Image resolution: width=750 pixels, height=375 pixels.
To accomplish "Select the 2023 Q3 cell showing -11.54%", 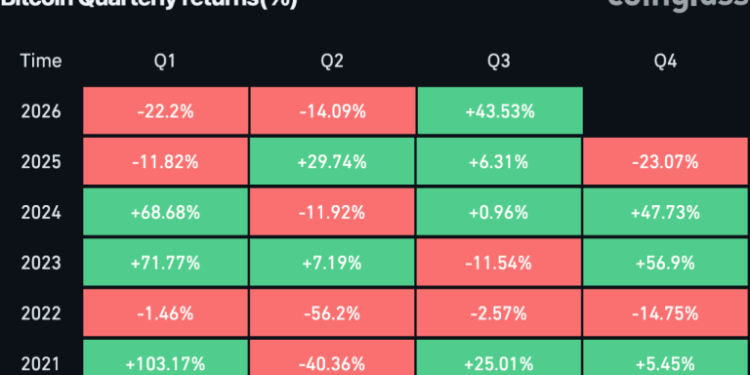I will pos(499,262).
